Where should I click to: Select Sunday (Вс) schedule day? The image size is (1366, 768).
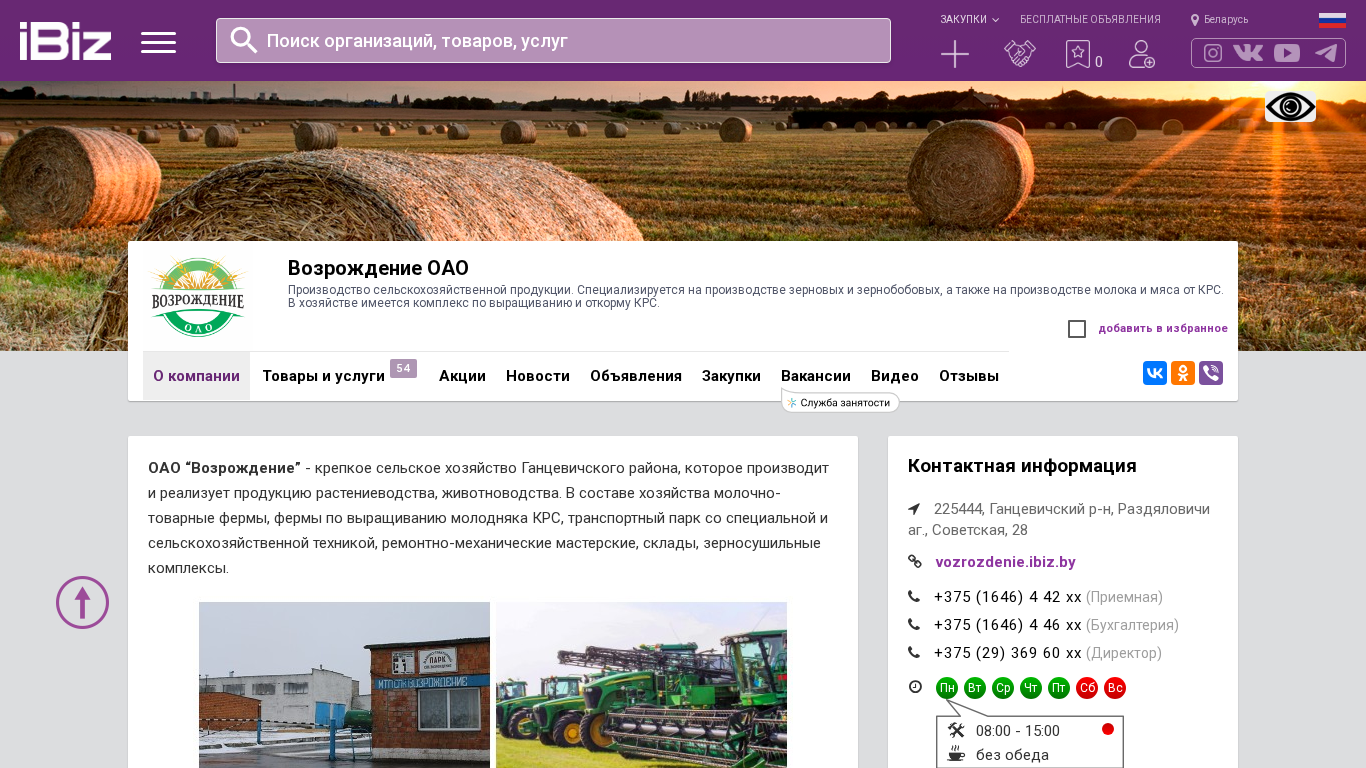coord(1115,688)
